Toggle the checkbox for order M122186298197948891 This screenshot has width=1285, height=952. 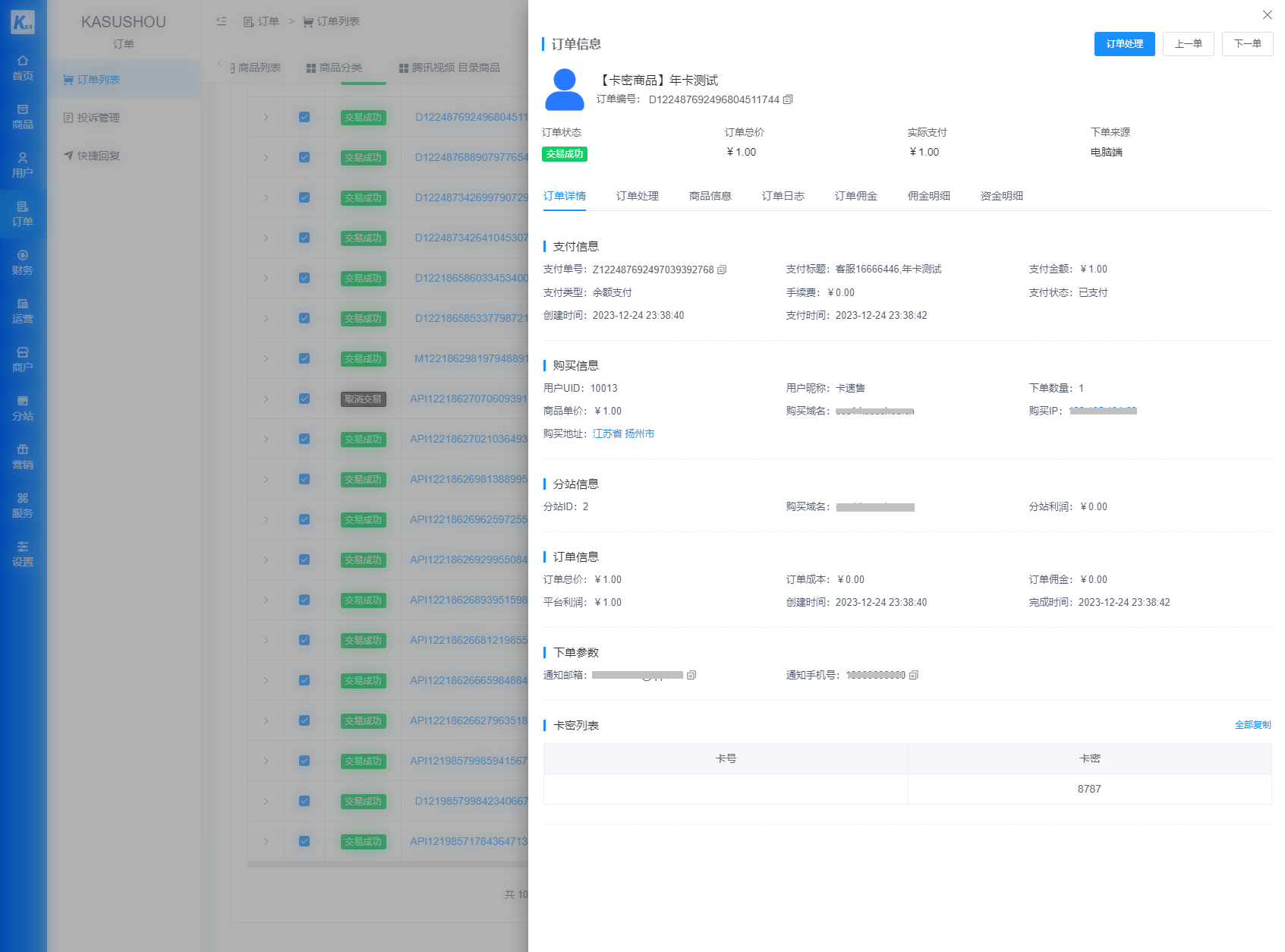tap(304, 358)
